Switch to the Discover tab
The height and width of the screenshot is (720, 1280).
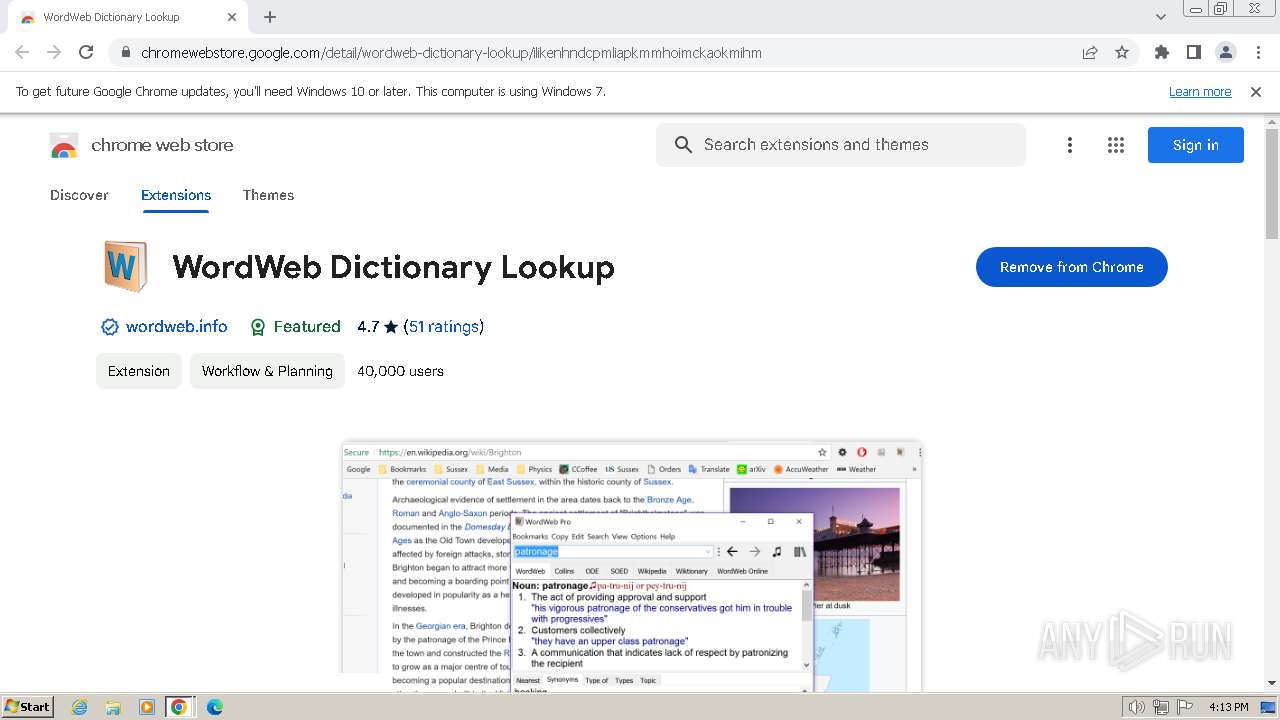(79, 195)
